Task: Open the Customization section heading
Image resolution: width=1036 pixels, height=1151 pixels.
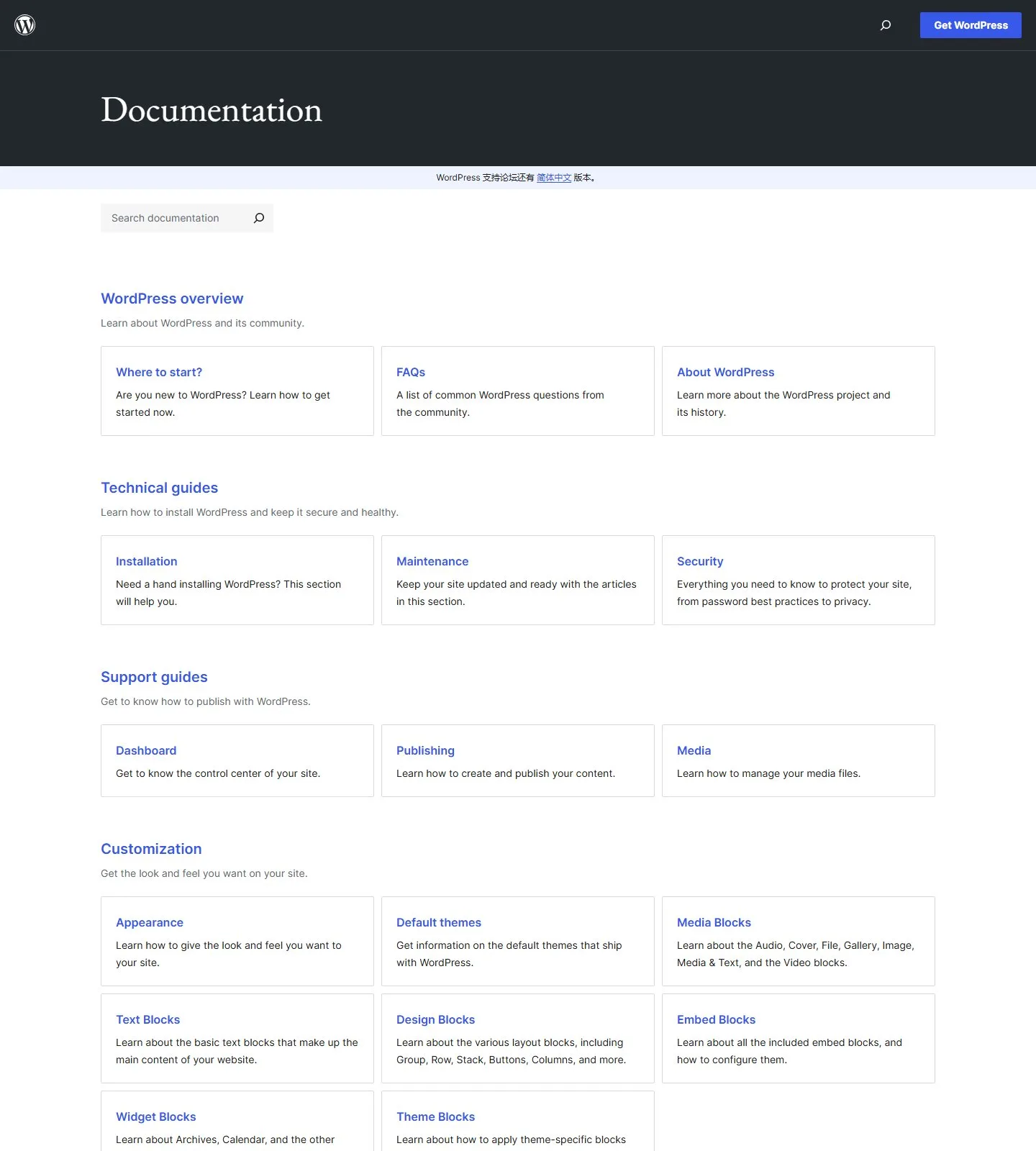Action: tap(151, 849)
